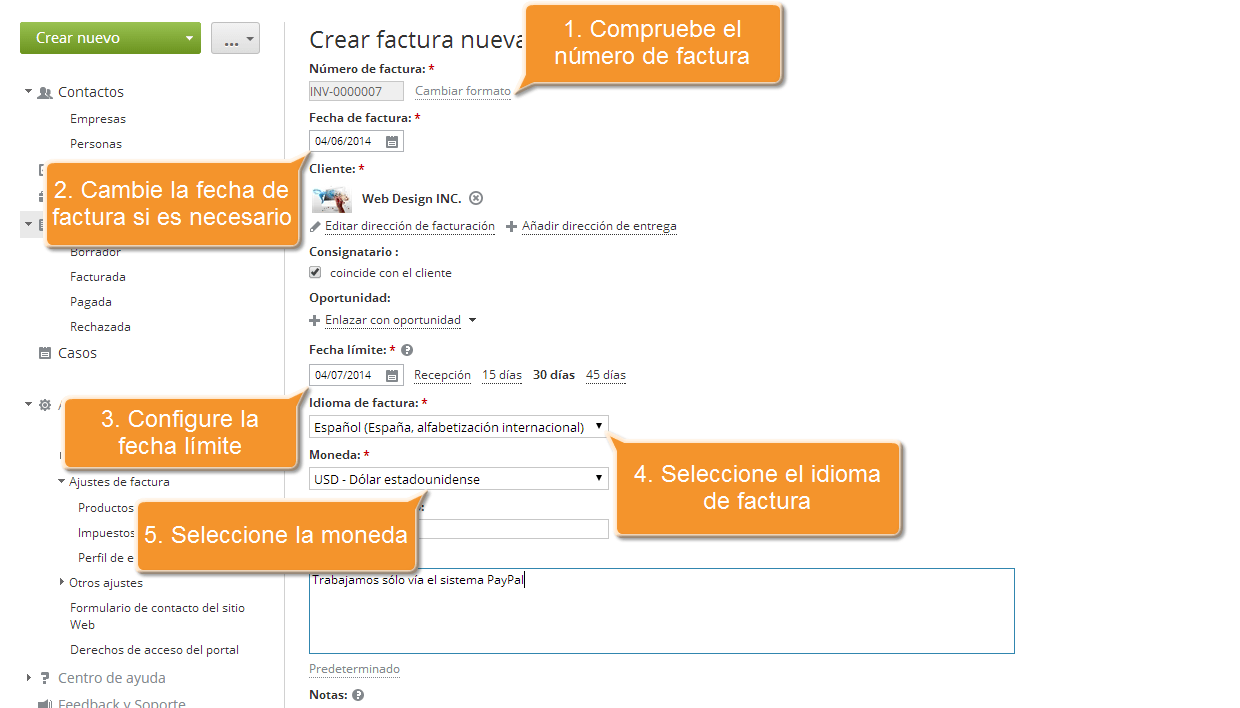Click Enlazar con oportunidad link
1240x708 pixels.
click(393, 320)
